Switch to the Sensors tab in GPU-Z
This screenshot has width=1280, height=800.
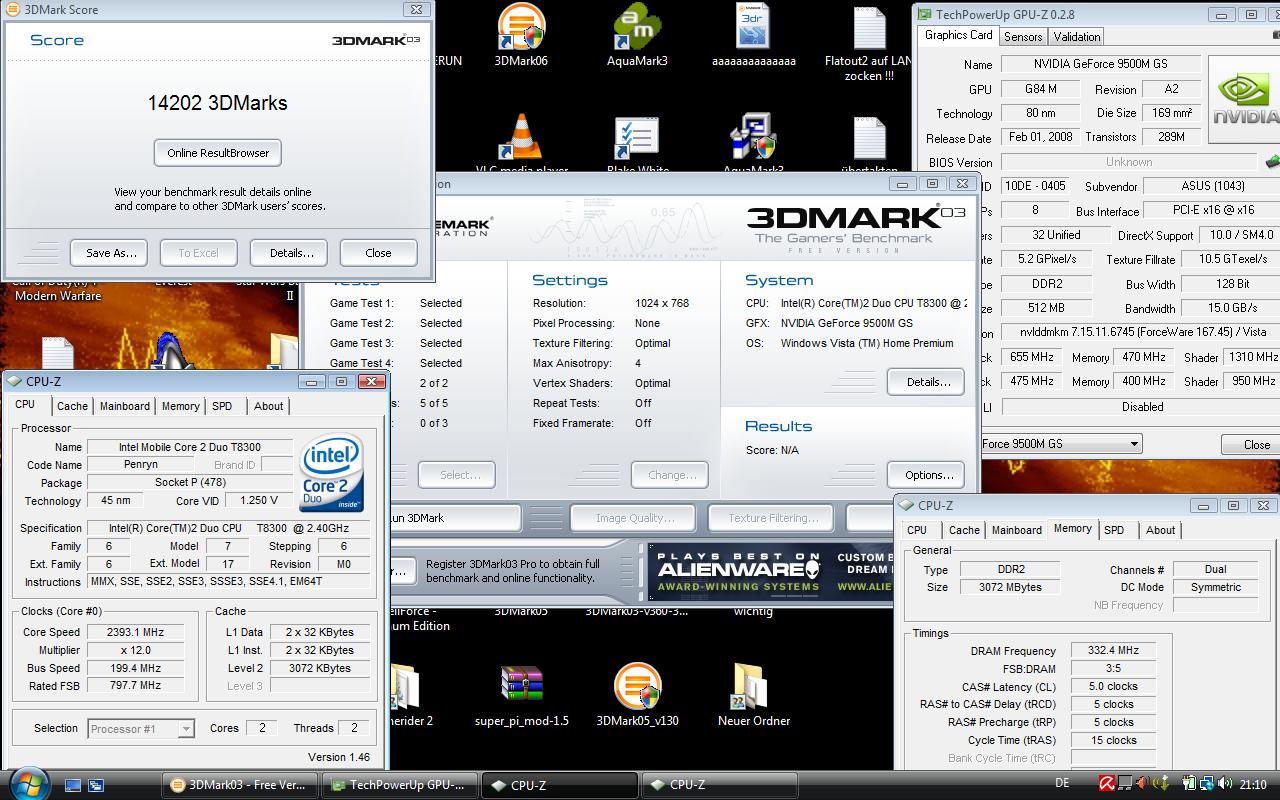1023,37
